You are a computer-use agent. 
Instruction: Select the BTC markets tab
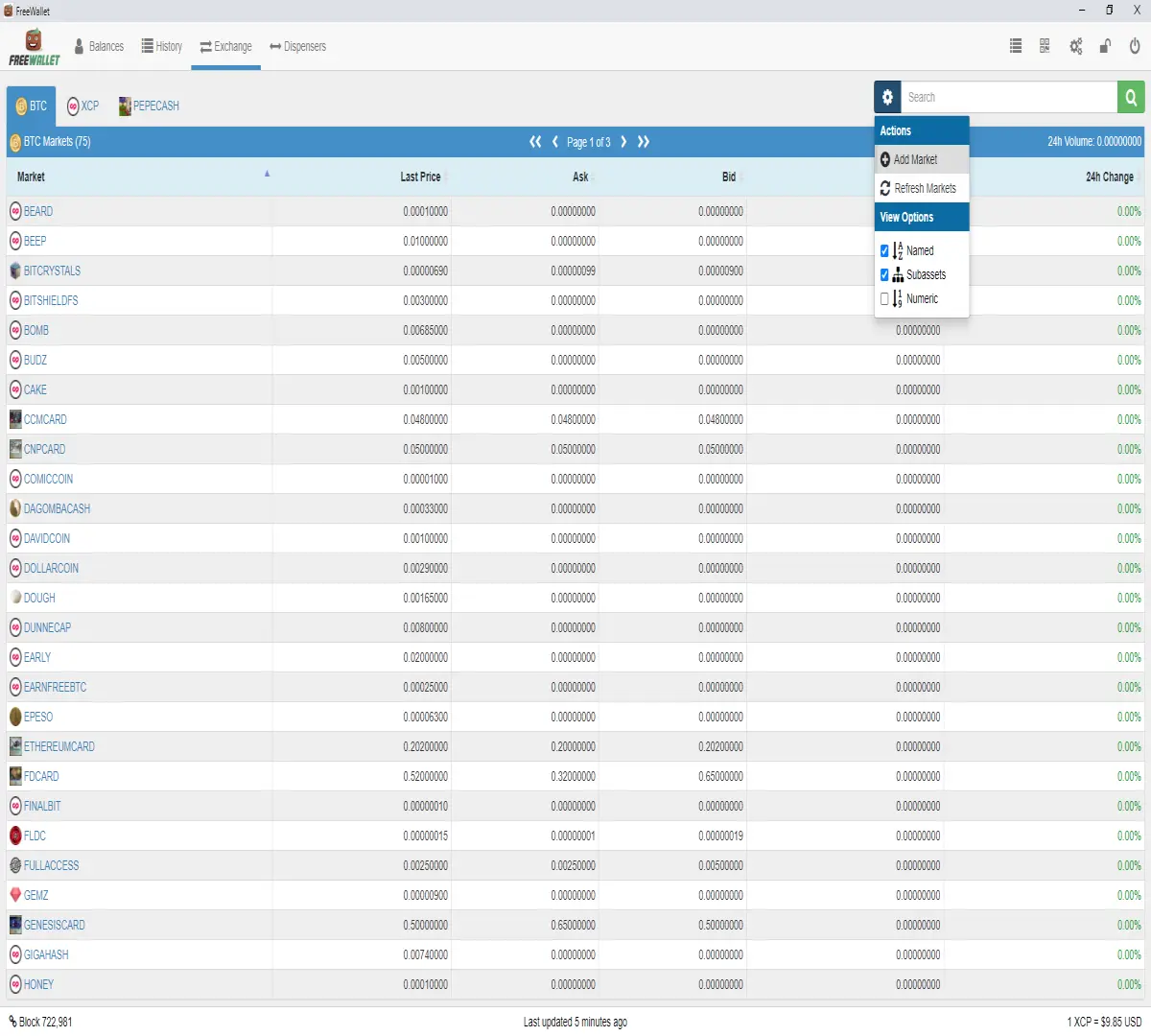pos(31,106)
